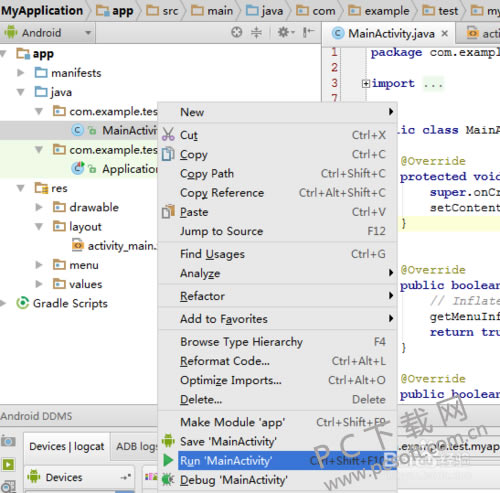Expand the folded import block in editor
This screenshot has height=493, width=500.
point(366,83)
